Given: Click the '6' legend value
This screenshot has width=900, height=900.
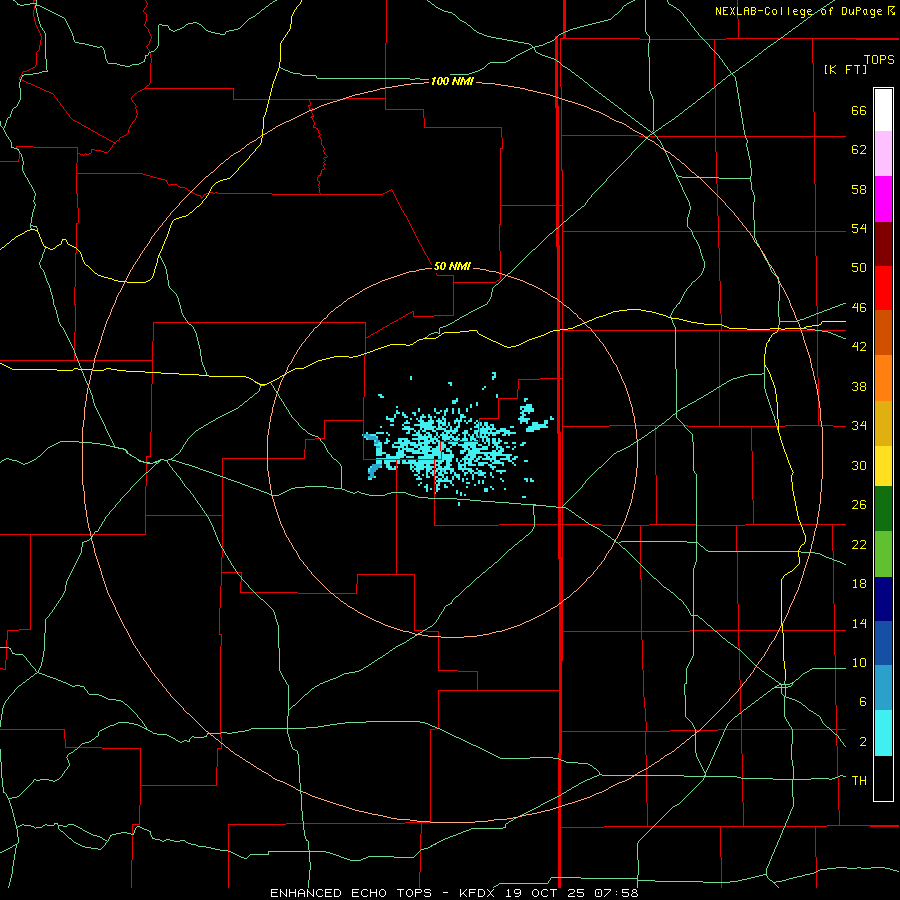Looking at the screenshot, I should (x=862, y=701).
